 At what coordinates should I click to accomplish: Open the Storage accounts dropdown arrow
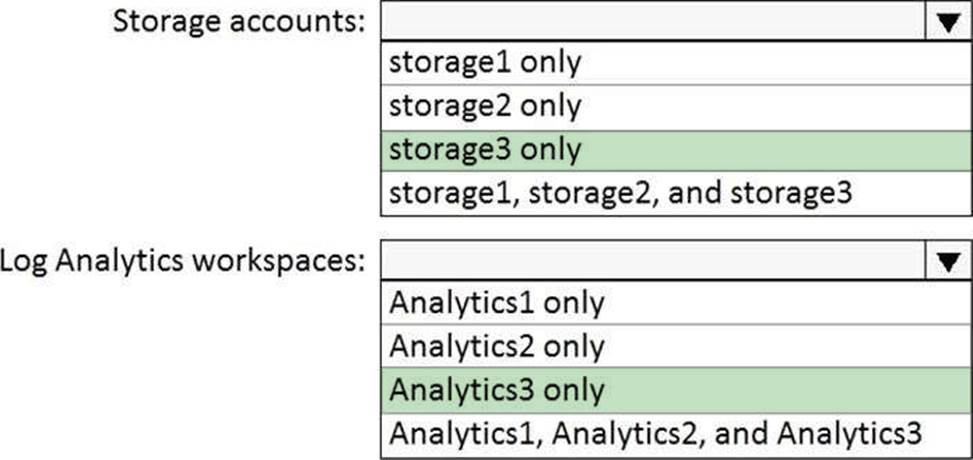pyautogui.click(x=945, y=21)
